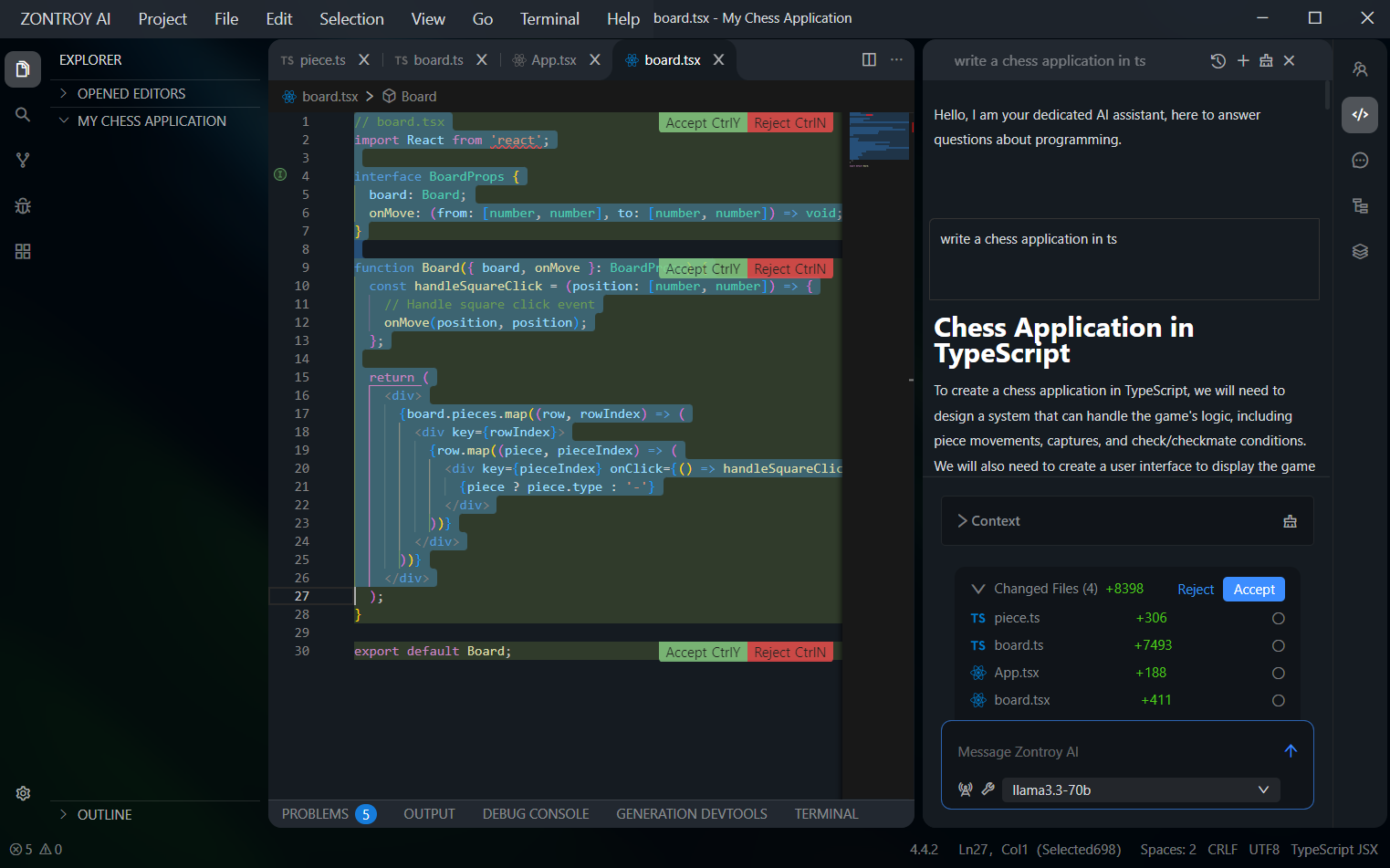This screenshot has height=868, width=1390.
Task: Click Reject link for changed files
Action: tap(1195, 590)
